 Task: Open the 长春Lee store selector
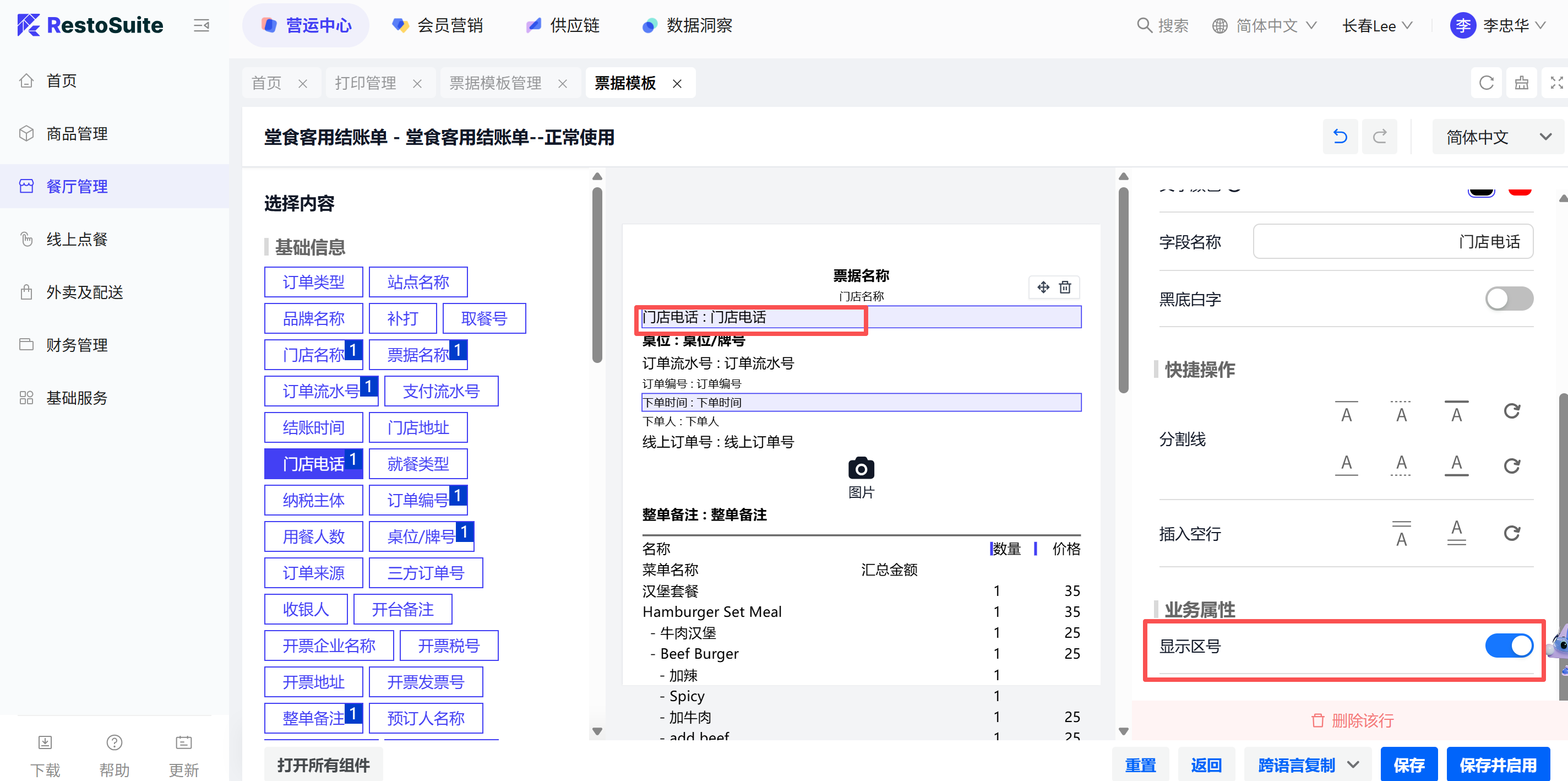[1376, 25]
